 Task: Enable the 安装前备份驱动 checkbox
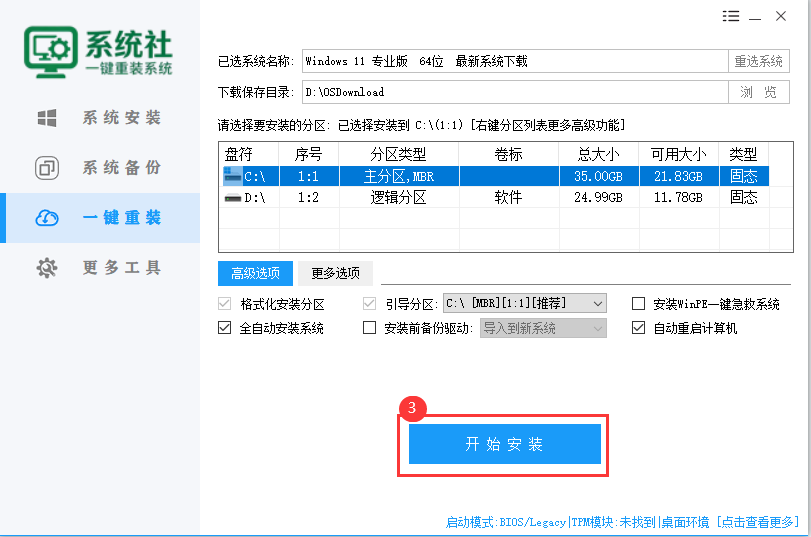(369, 328)
